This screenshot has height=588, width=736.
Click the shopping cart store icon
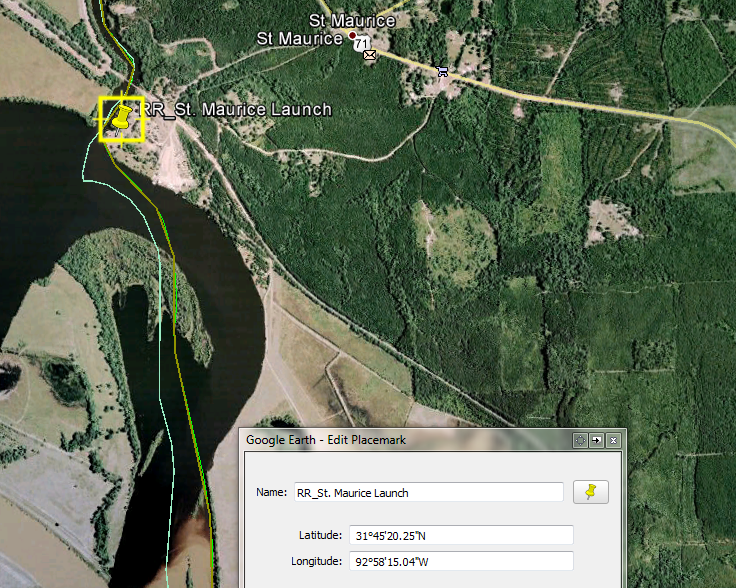[x=442, y=71]
